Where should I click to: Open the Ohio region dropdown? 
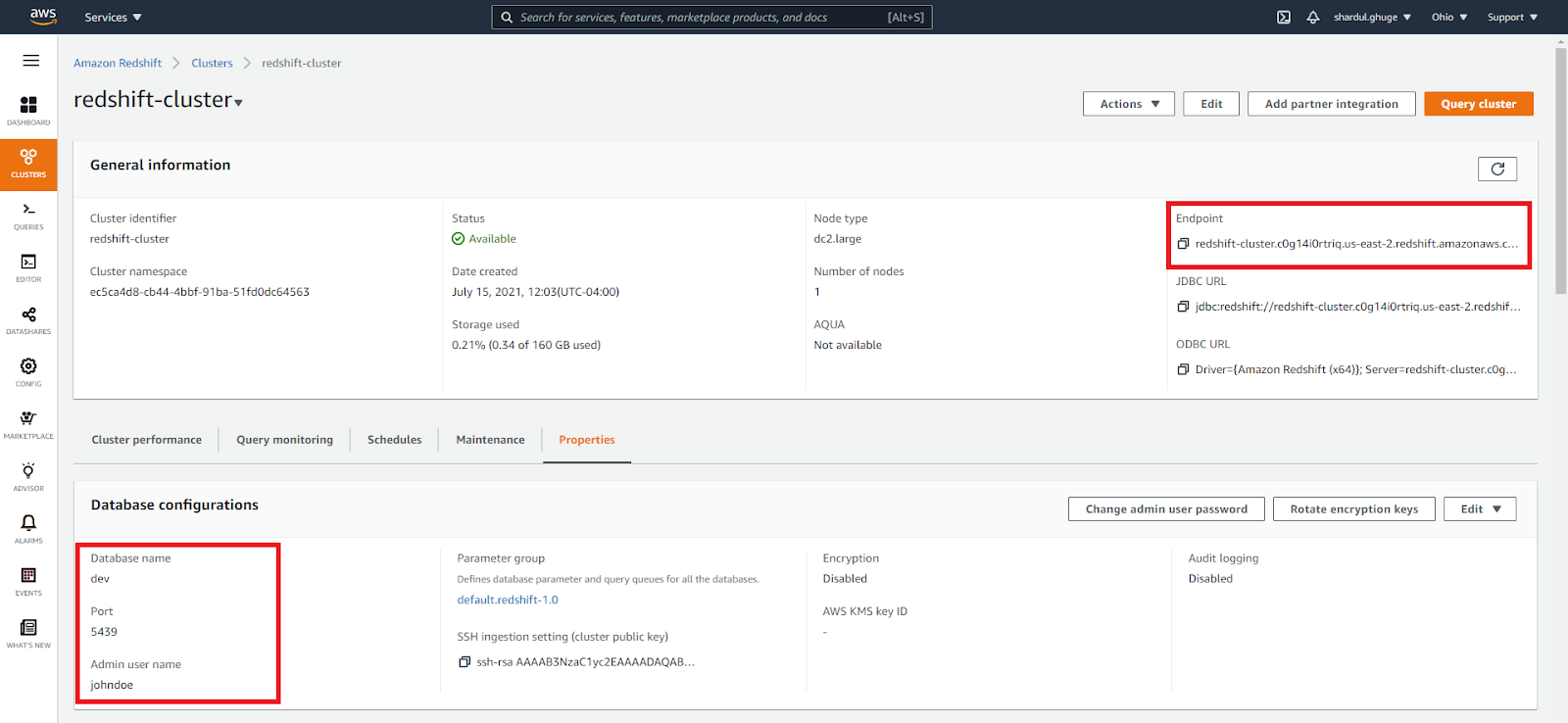[x=1448, y=18]
